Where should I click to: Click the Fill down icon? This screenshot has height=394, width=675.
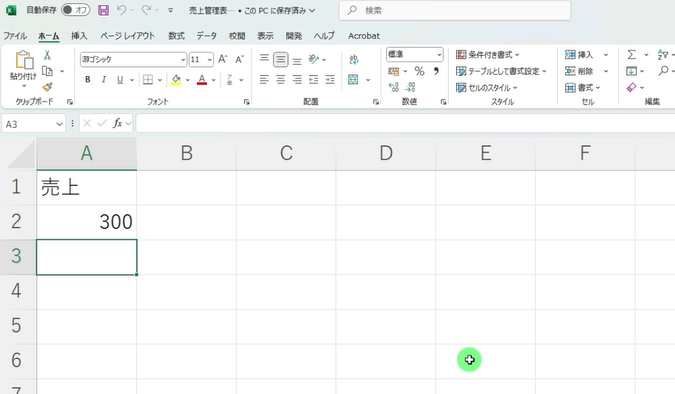(x=632, y=71)
